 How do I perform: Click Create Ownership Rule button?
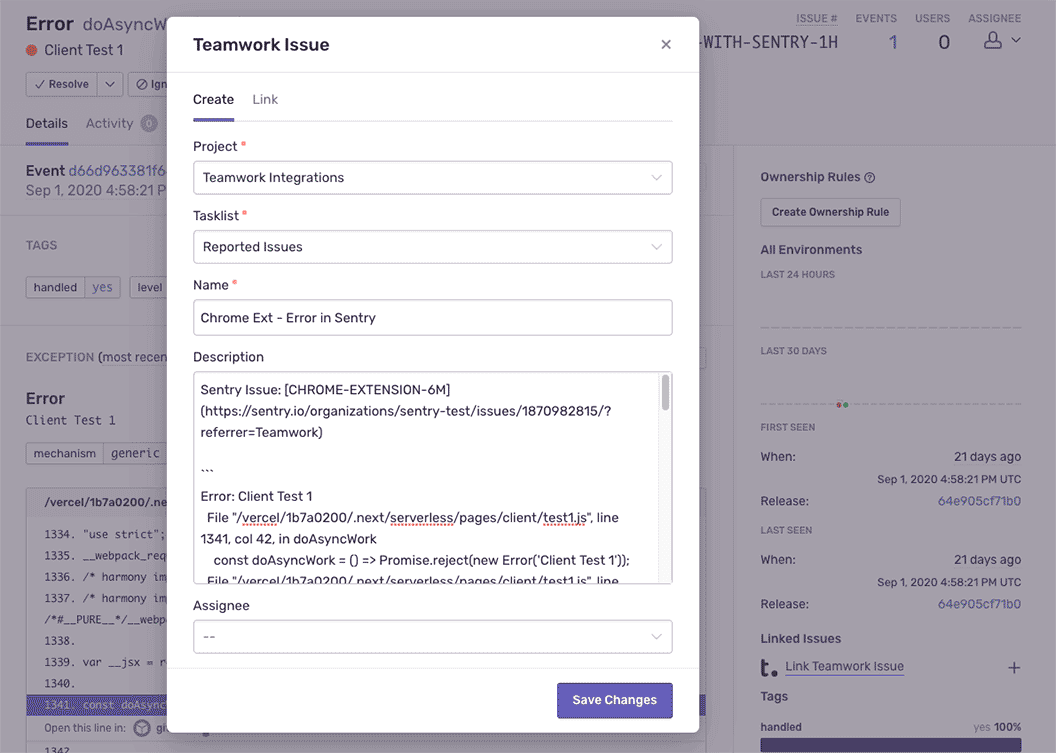tap(830, 212)
